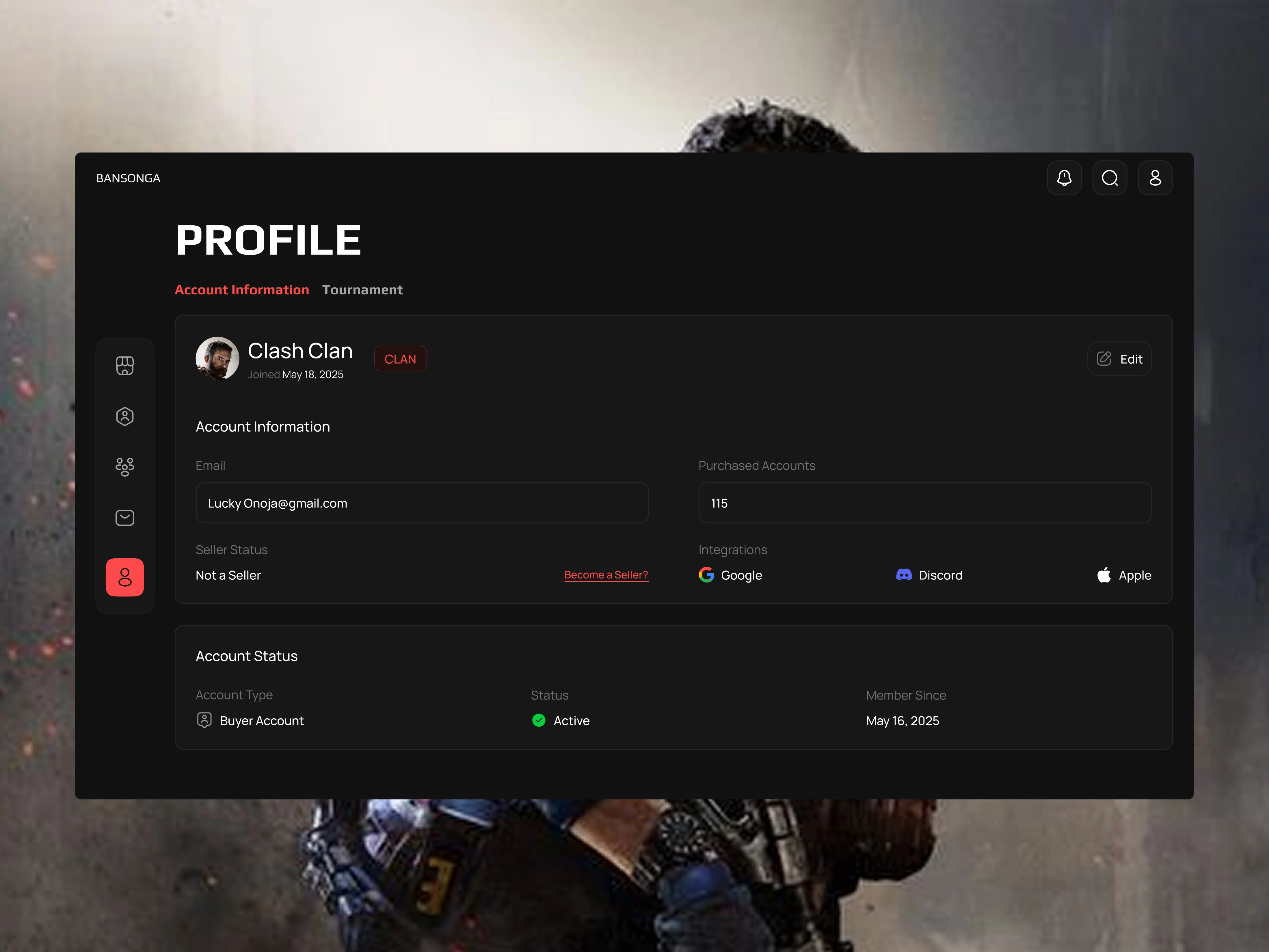The image size is (1269, 952).
Task: Select the shield user sidebar icon
Action: coord(124,416)
